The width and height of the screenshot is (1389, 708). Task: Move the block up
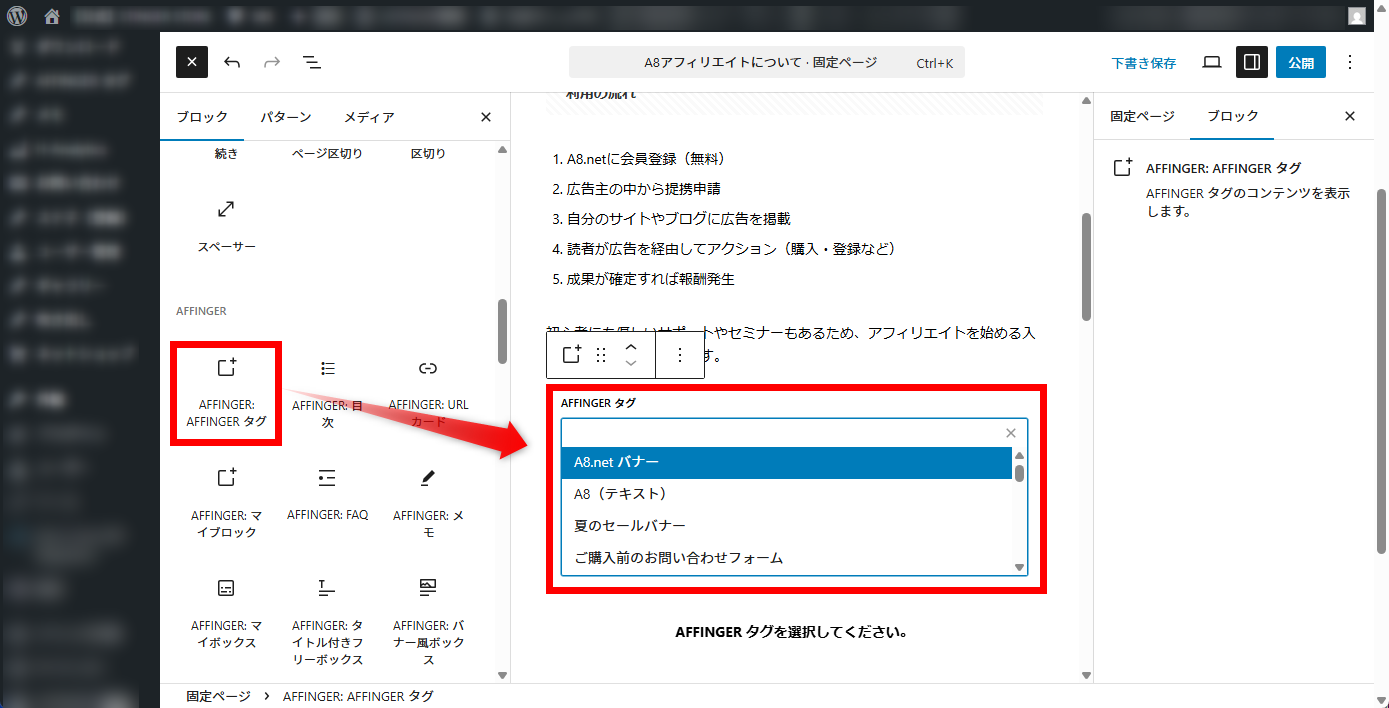tap(631, 346)
